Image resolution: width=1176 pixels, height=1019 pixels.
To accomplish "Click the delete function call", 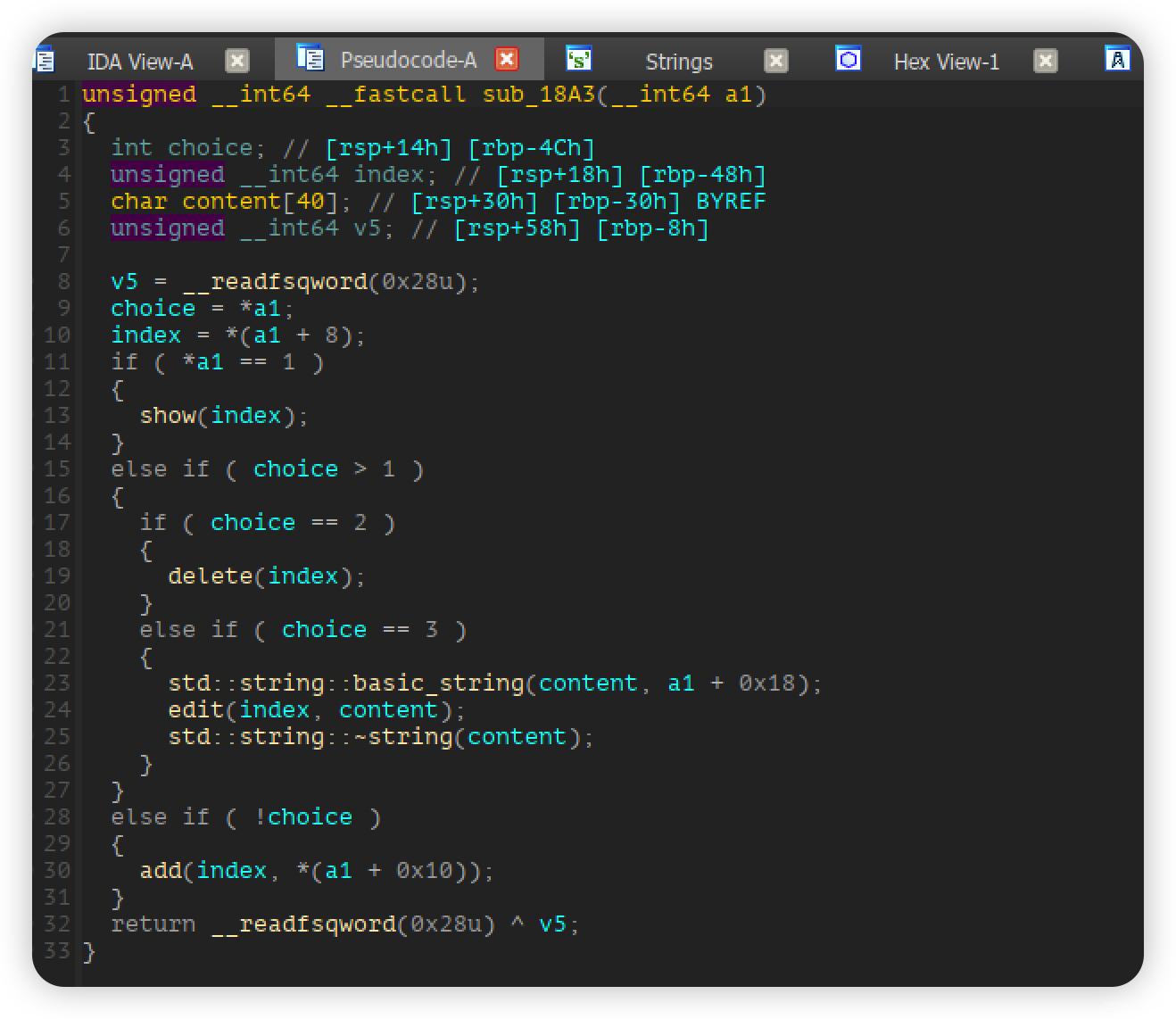I will point(211,576).
